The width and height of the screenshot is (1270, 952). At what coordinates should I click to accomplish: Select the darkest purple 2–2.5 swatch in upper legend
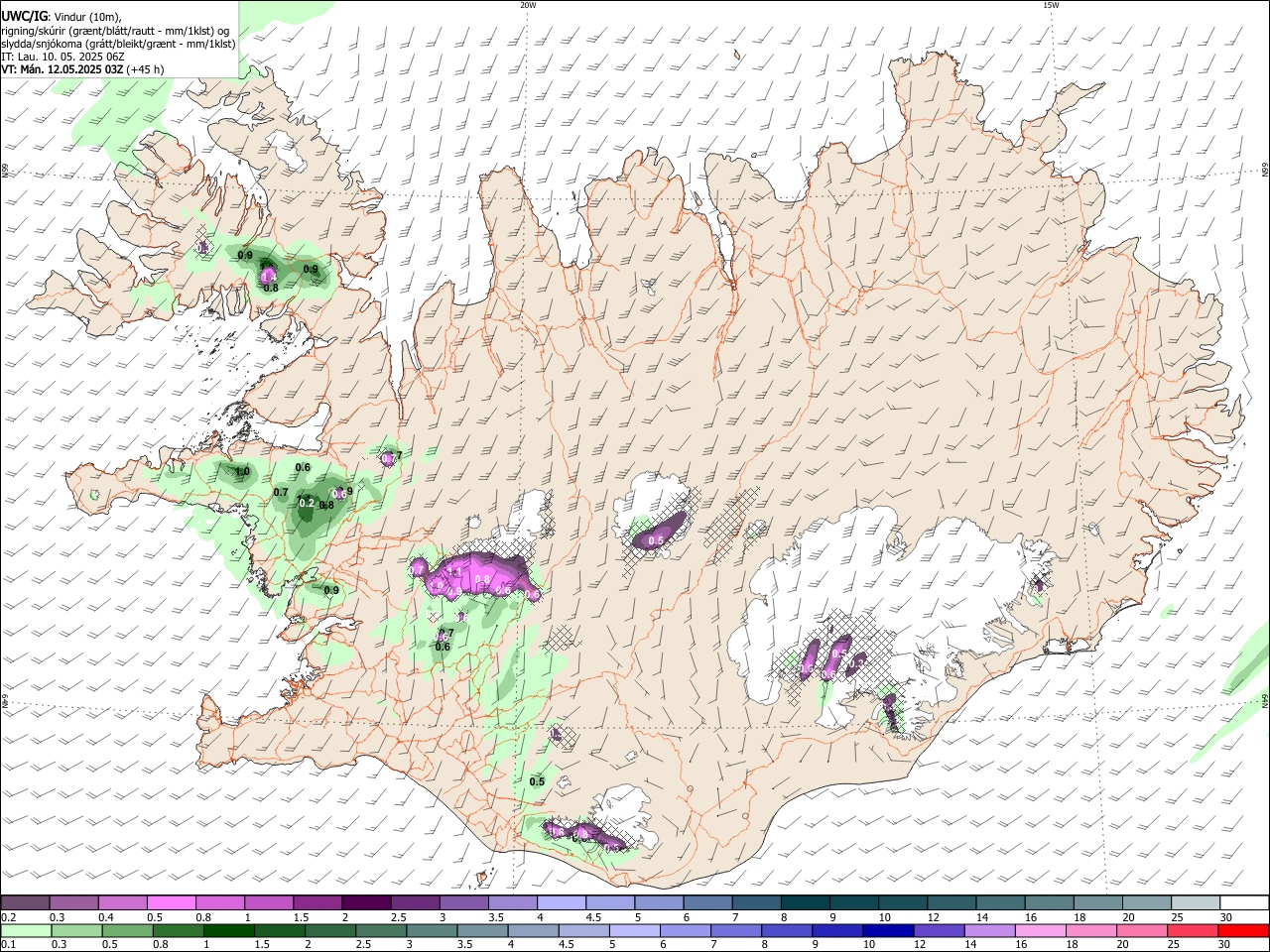366,902
